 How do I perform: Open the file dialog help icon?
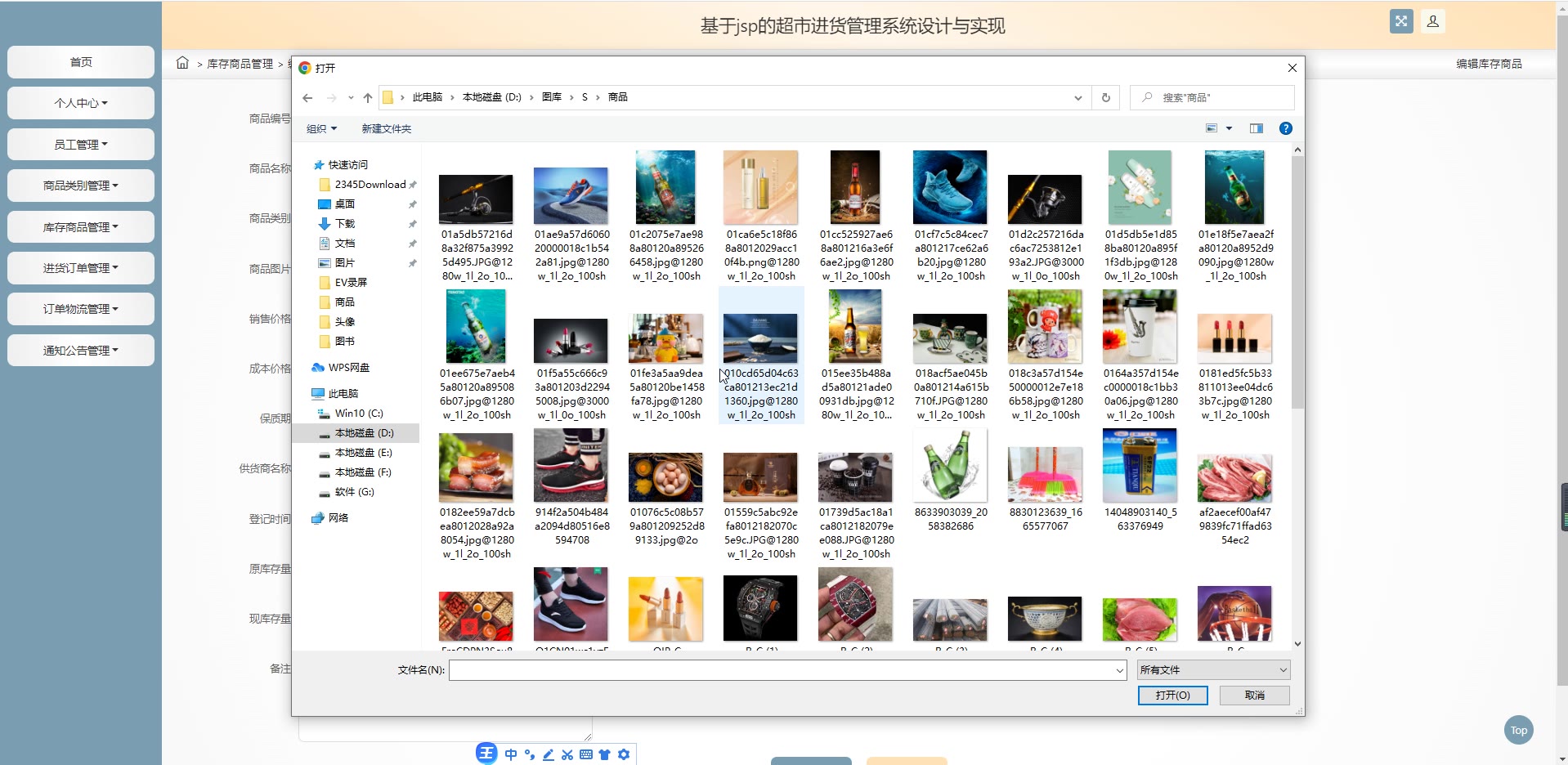click(x=1285, y=128)
